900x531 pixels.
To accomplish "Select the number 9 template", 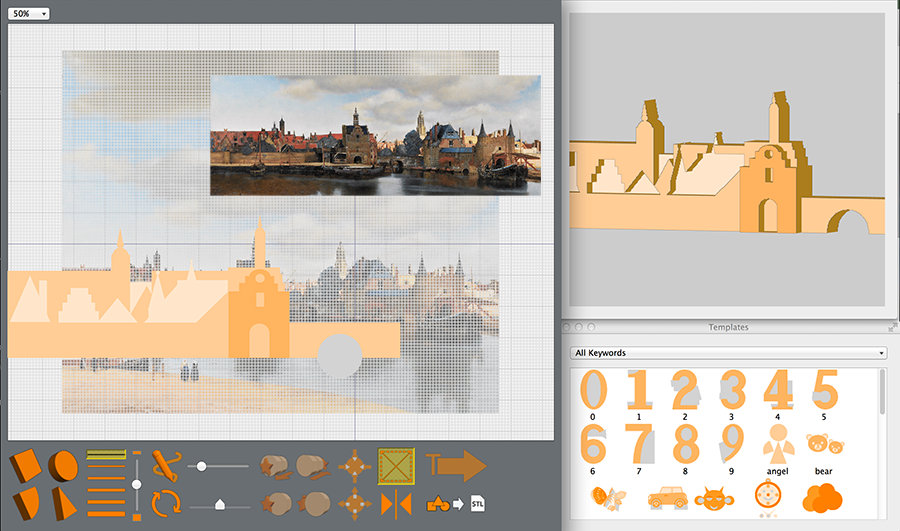I will point(732,444).
